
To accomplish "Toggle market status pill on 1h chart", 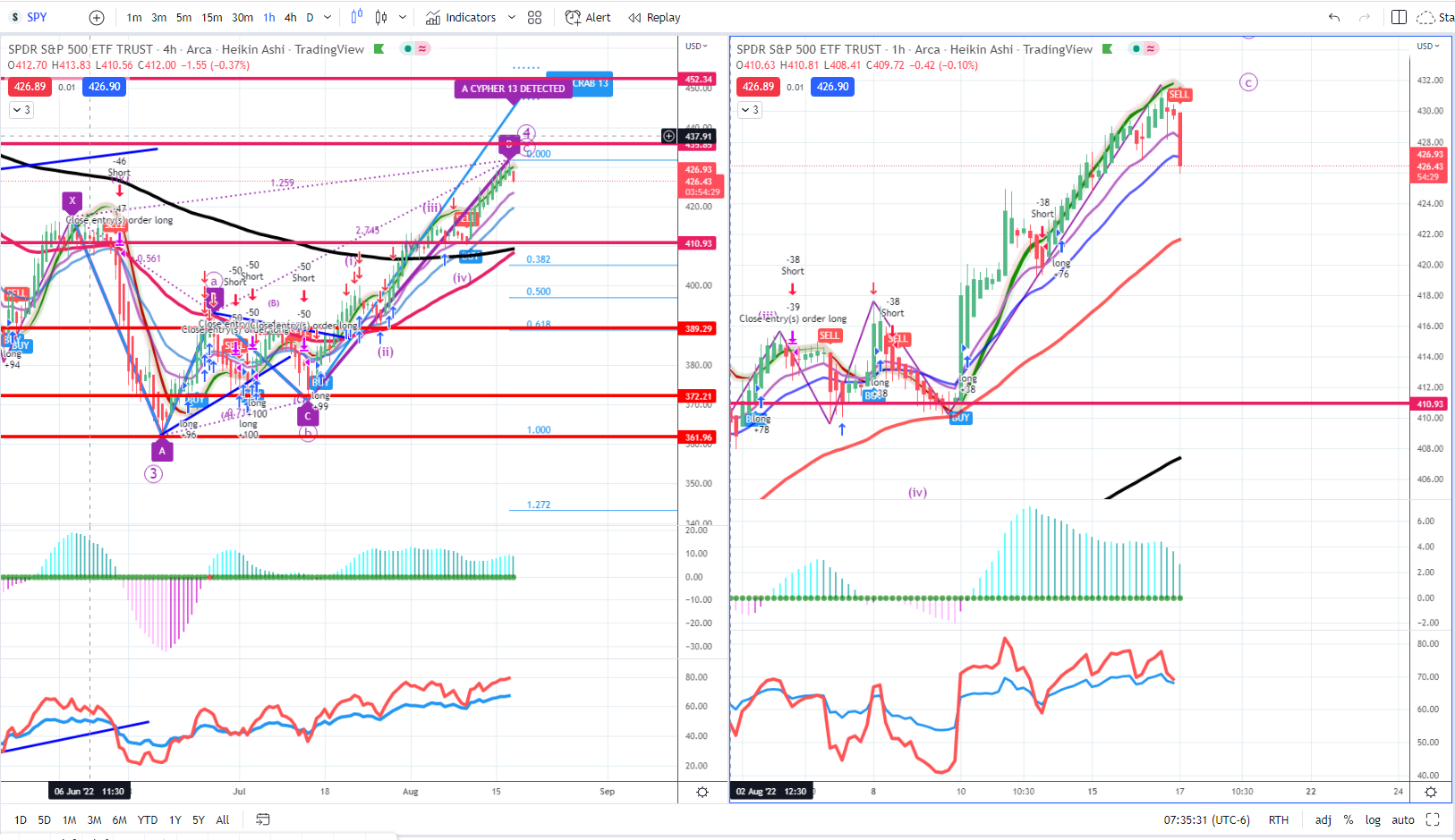I will point(1144,49).
